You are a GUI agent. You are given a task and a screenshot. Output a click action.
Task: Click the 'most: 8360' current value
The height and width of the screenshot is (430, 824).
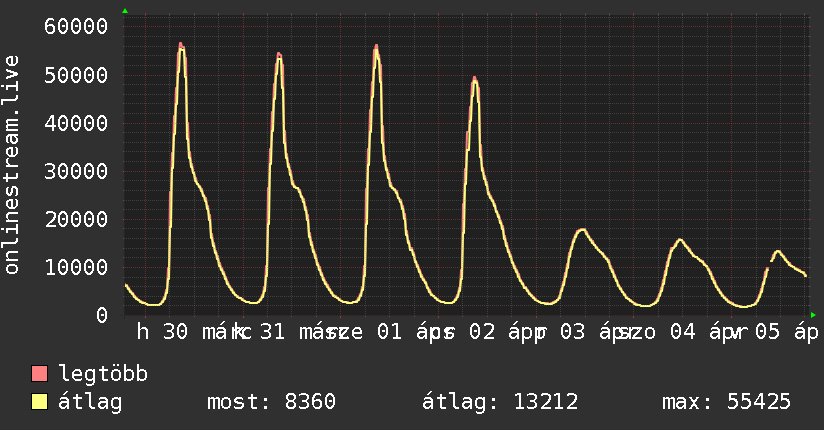coord(271,402)
